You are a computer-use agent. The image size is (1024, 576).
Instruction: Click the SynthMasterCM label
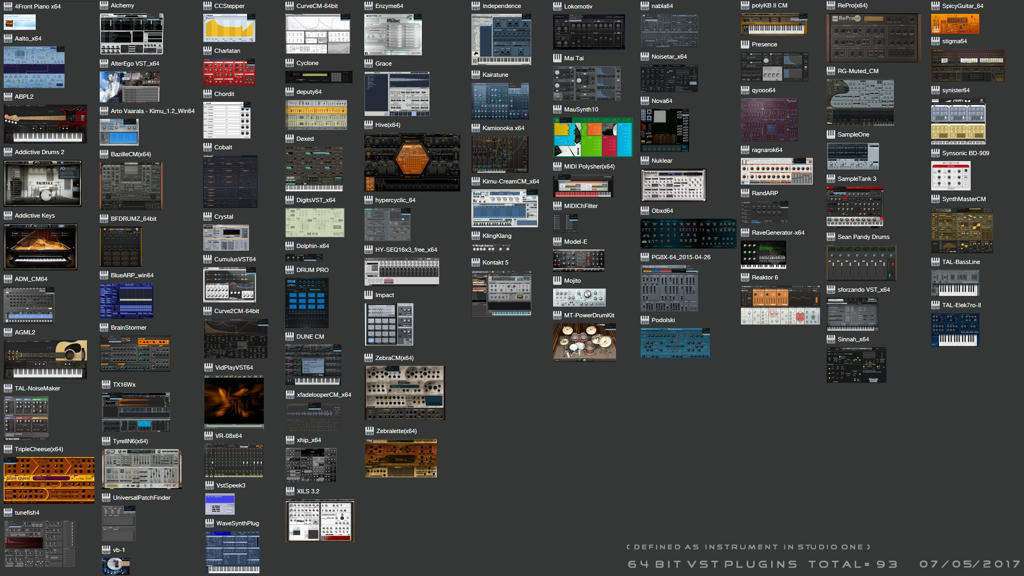(964, 199)
